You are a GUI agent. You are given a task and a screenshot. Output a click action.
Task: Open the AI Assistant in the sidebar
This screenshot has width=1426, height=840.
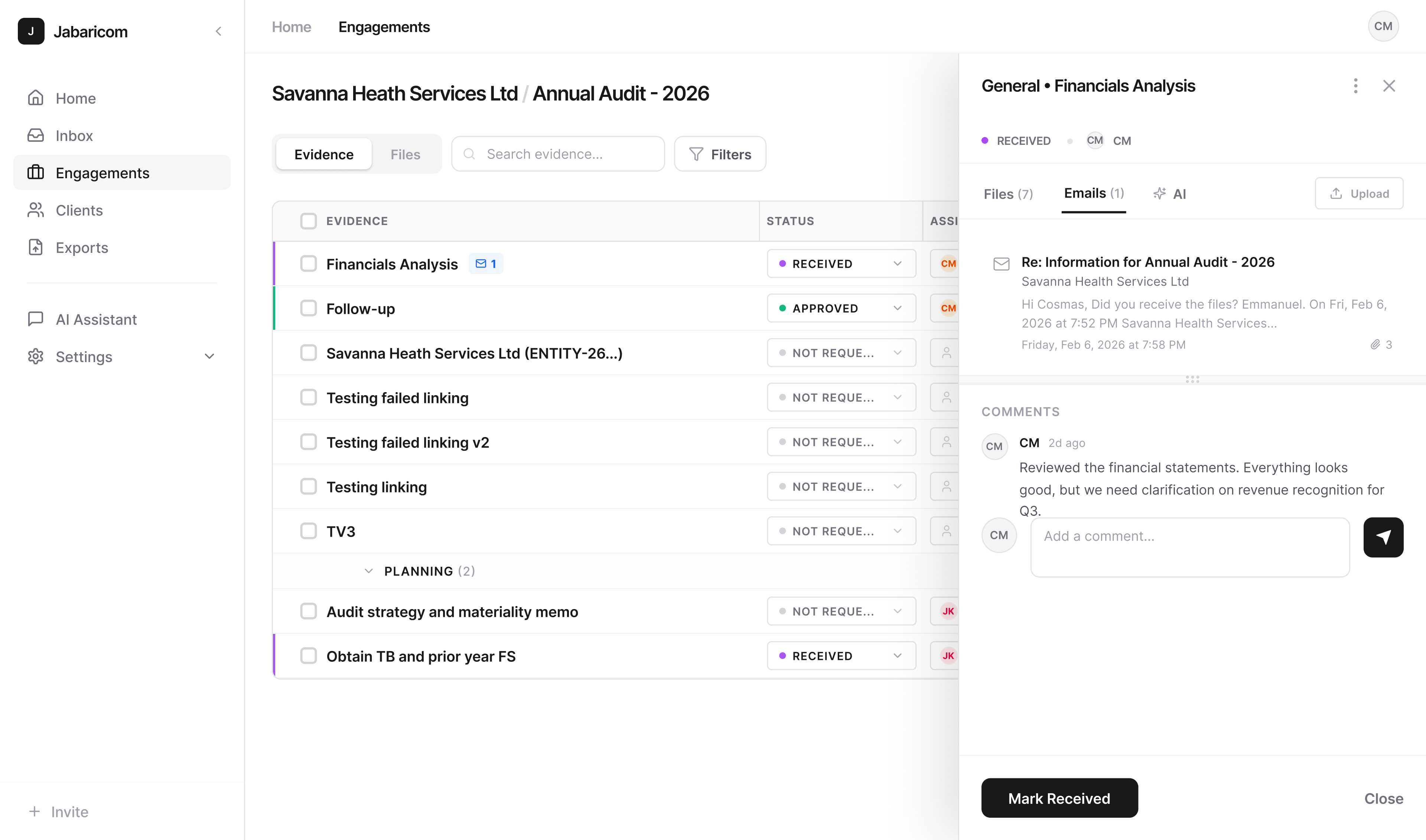tap(96, 319)
